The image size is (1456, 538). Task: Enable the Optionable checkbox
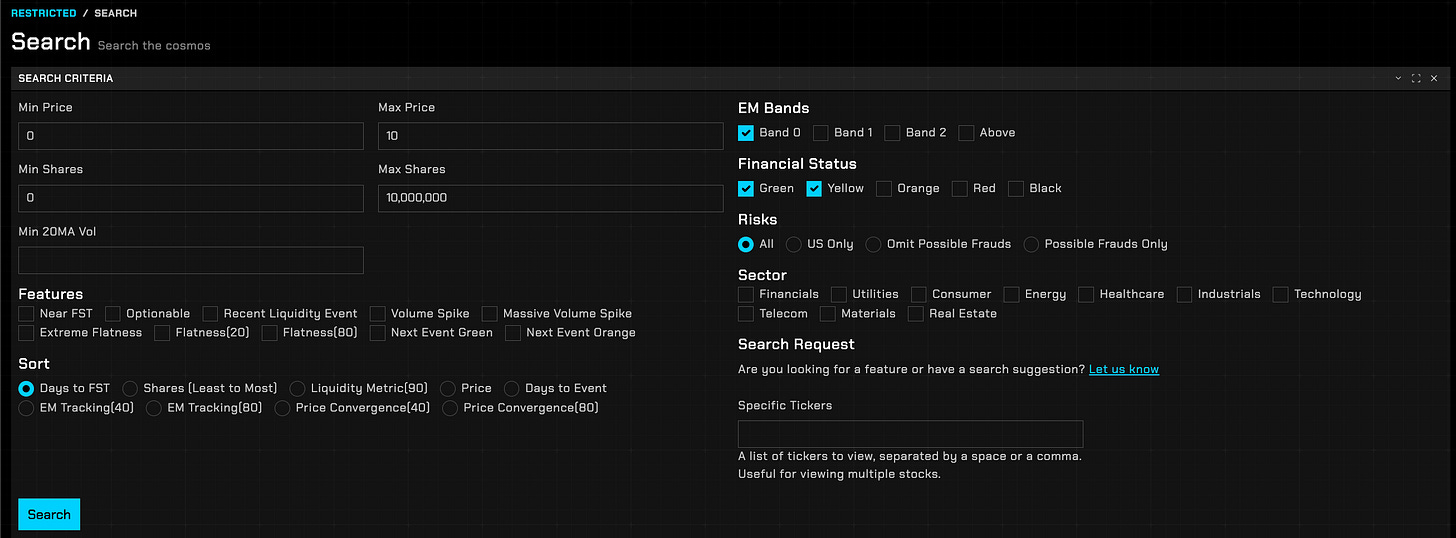point(113,314)
